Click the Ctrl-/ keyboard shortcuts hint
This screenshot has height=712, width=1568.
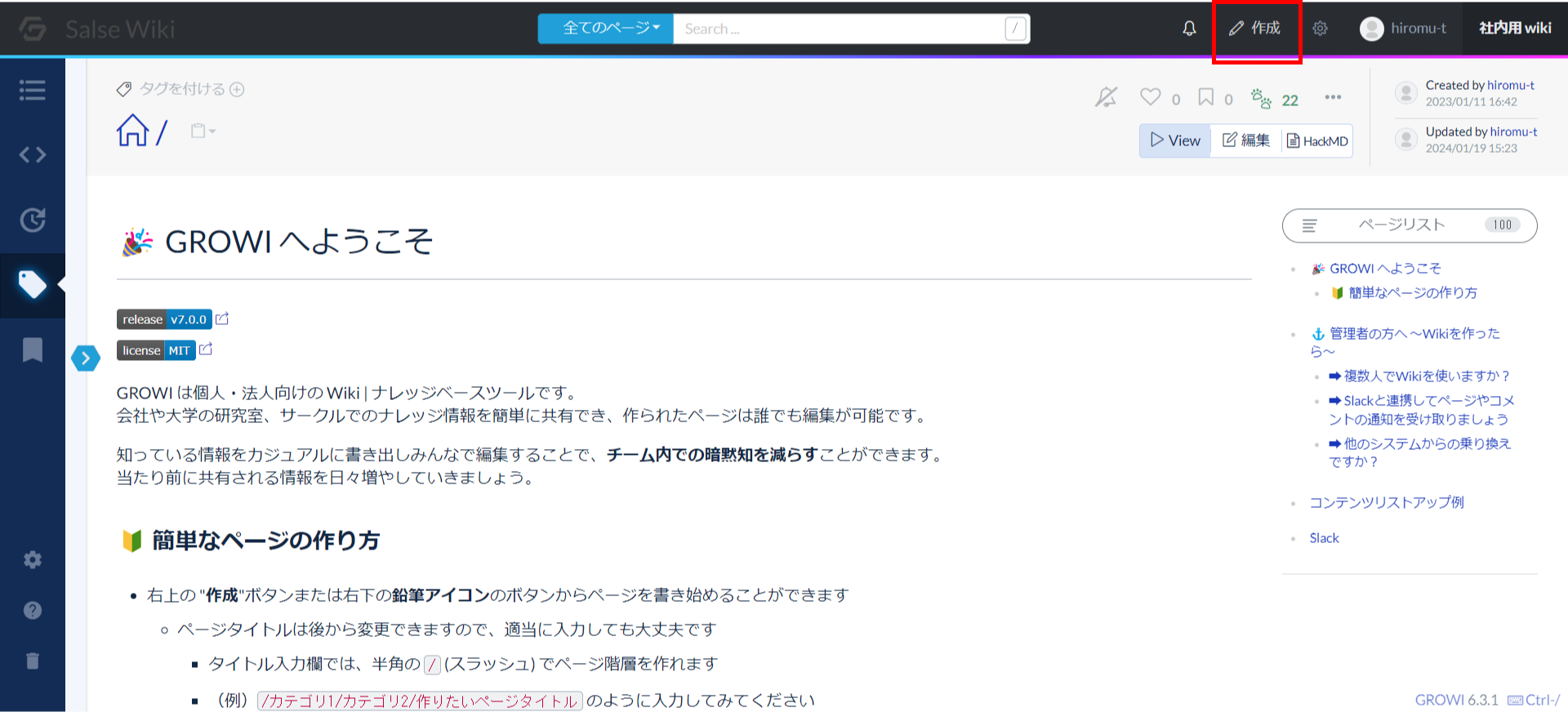click(1534, 700)
